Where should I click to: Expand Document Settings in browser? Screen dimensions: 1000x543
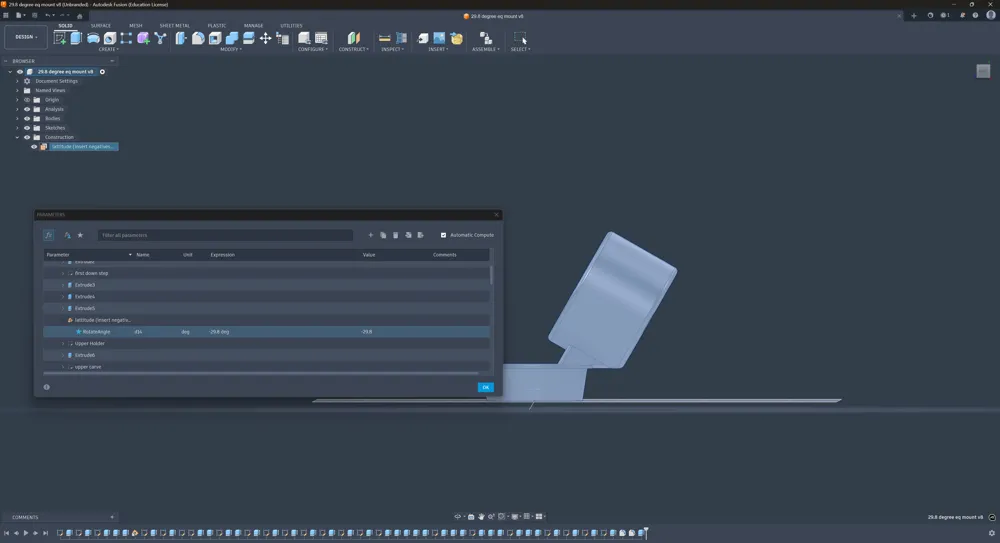point(17,81)
